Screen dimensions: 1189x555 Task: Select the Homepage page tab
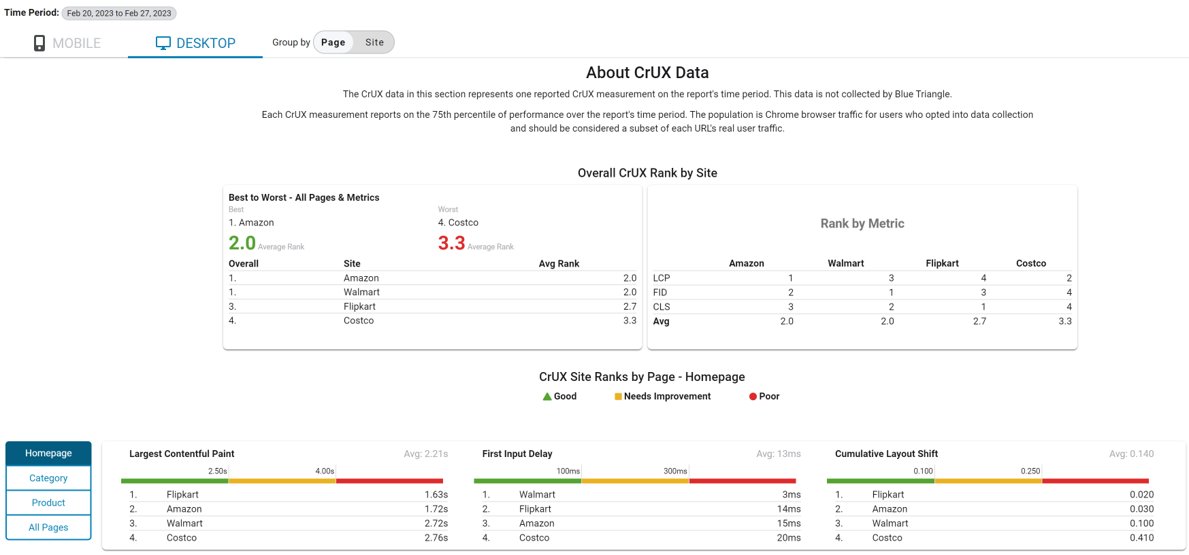tap(49, 453)
